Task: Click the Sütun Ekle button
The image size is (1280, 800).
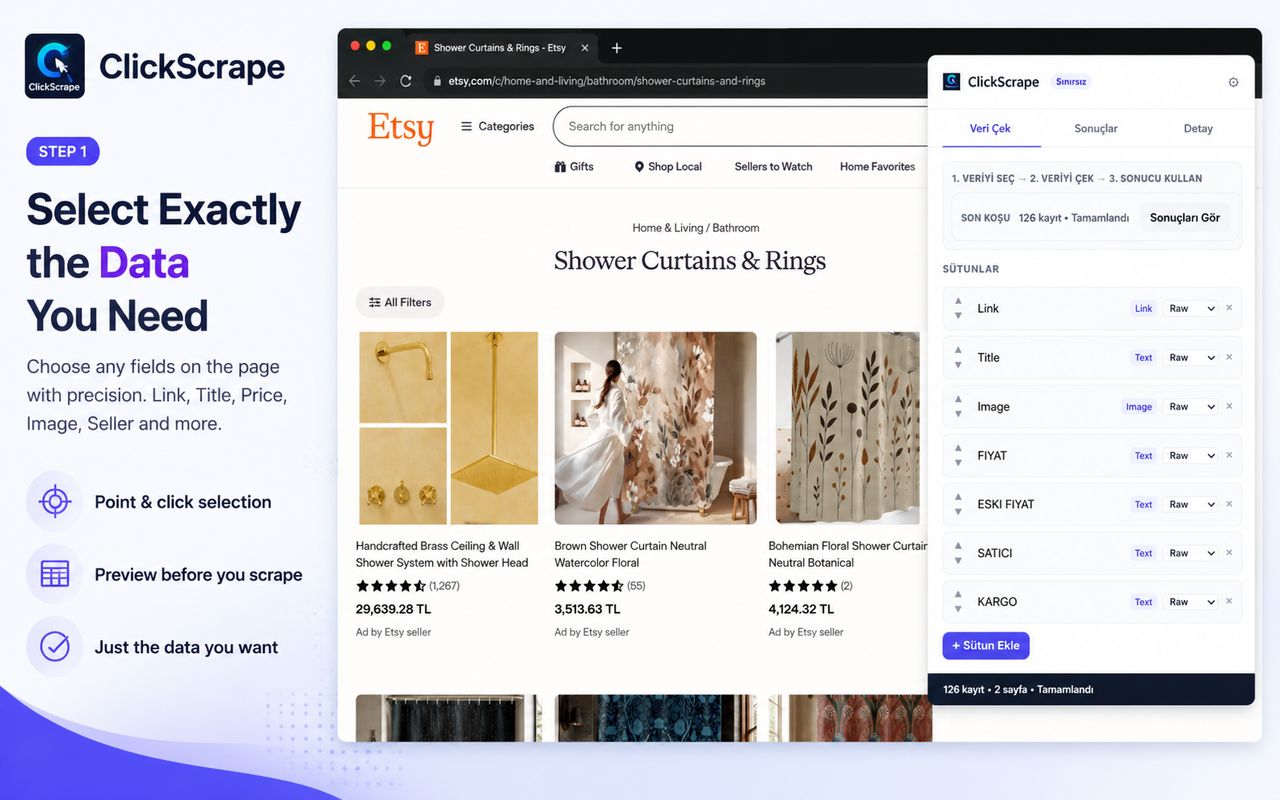Action: pyautogui.click(x=986, y=646)
